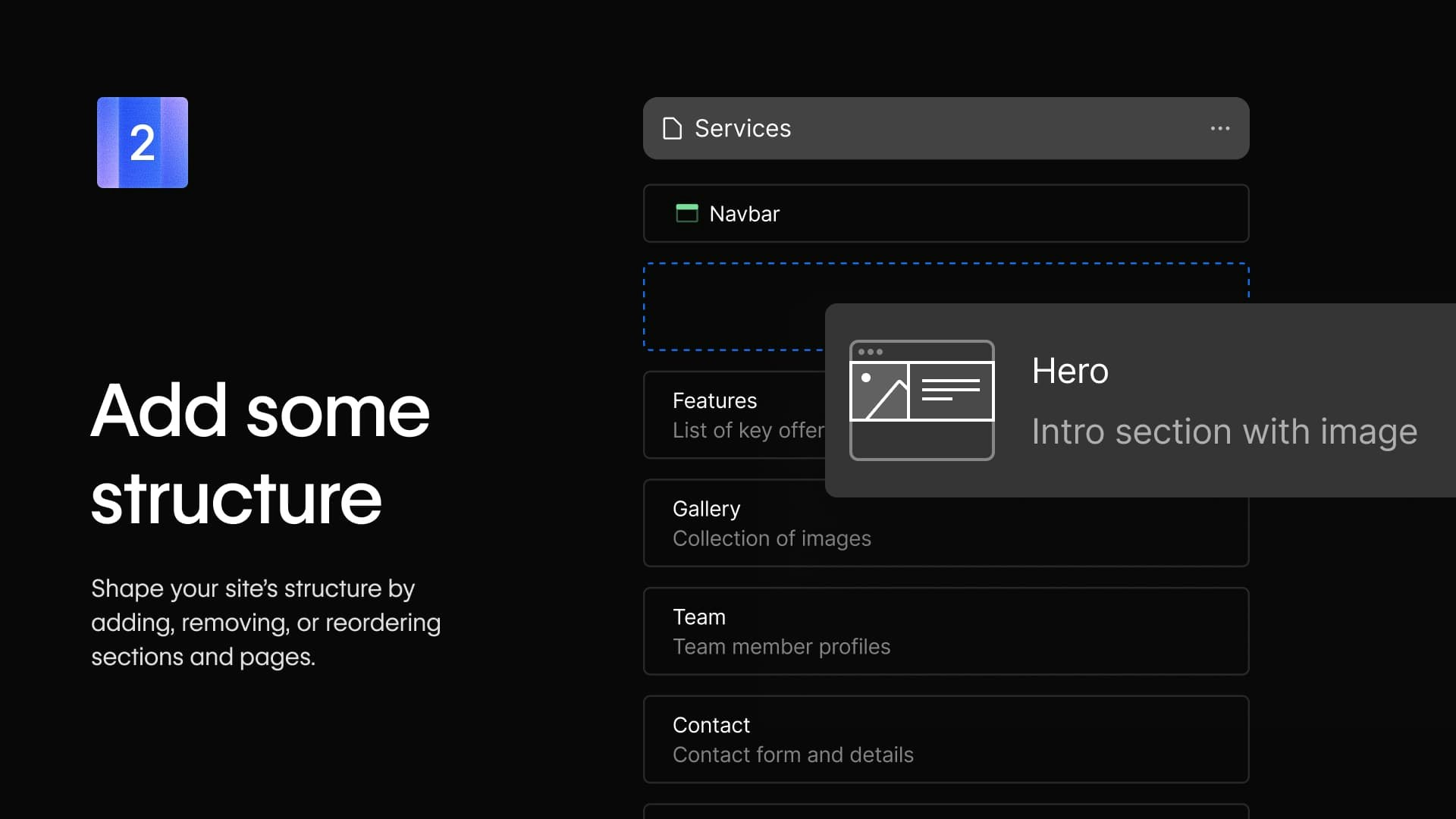Viewport: 1456px width, 819px height.
Task: Click the Hero card being dragged
Action: 1137,400
